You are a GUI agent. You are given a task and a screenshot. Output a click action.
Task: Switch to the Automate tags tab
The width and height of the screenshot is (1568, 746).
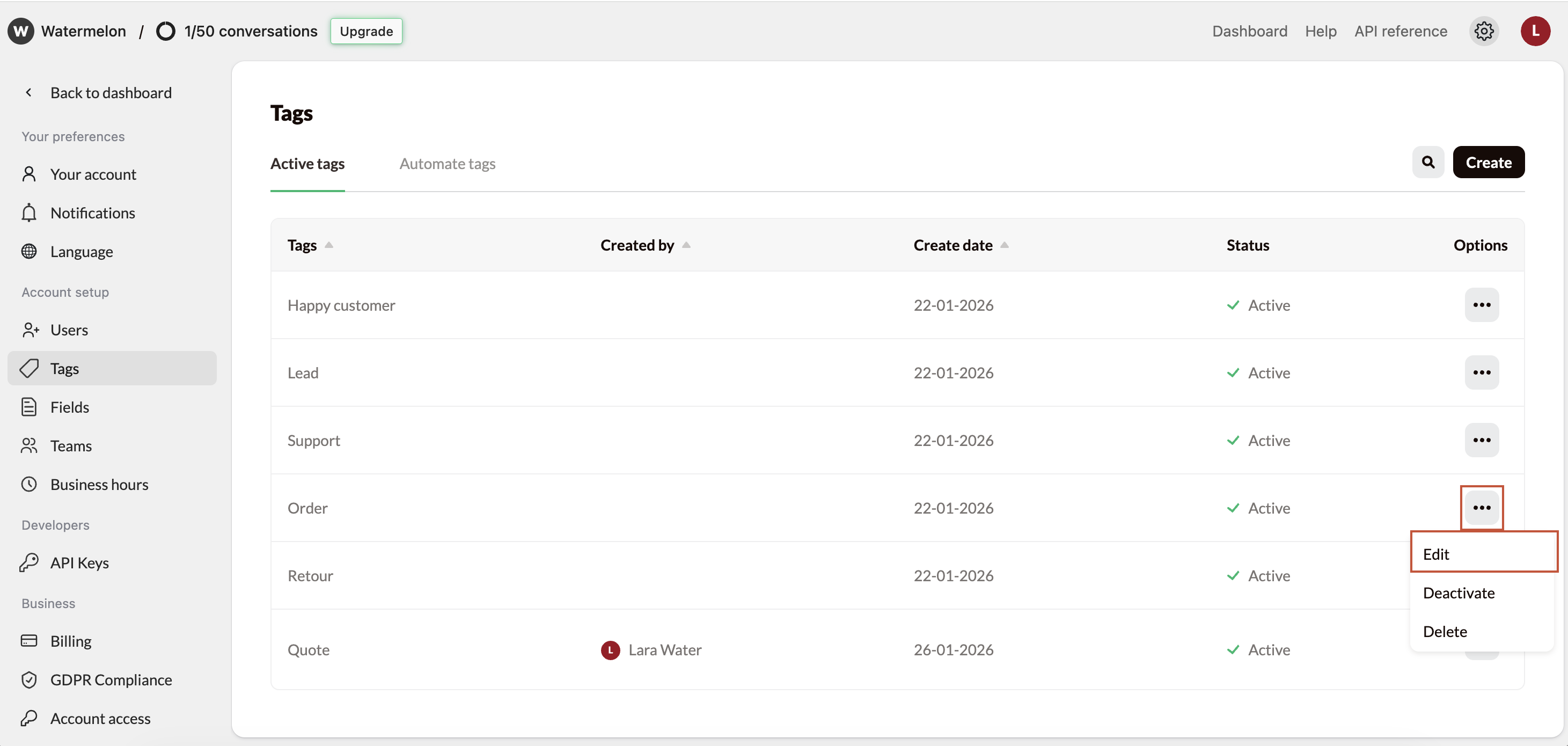click(x=448, y=163)
